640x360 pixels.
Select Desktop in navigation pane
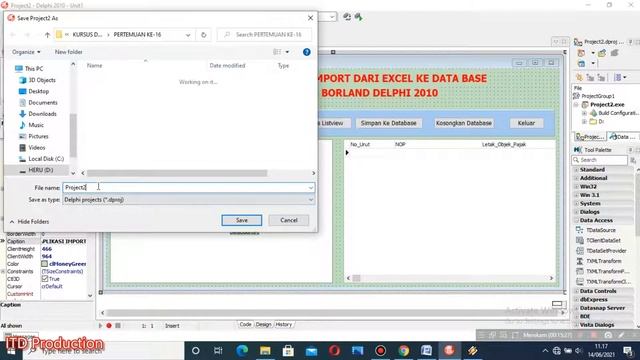coord(38,91)
